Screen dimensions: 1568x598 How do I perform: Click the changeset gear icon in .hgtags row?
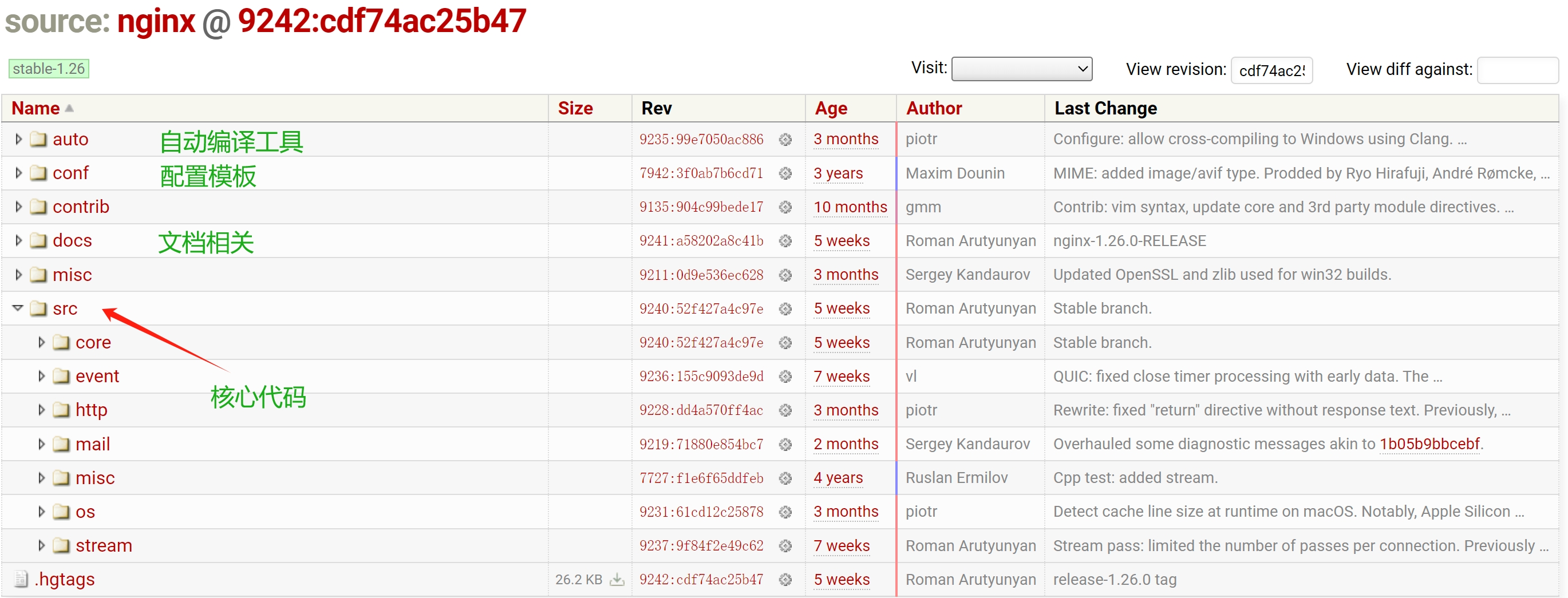click(785, 580)
